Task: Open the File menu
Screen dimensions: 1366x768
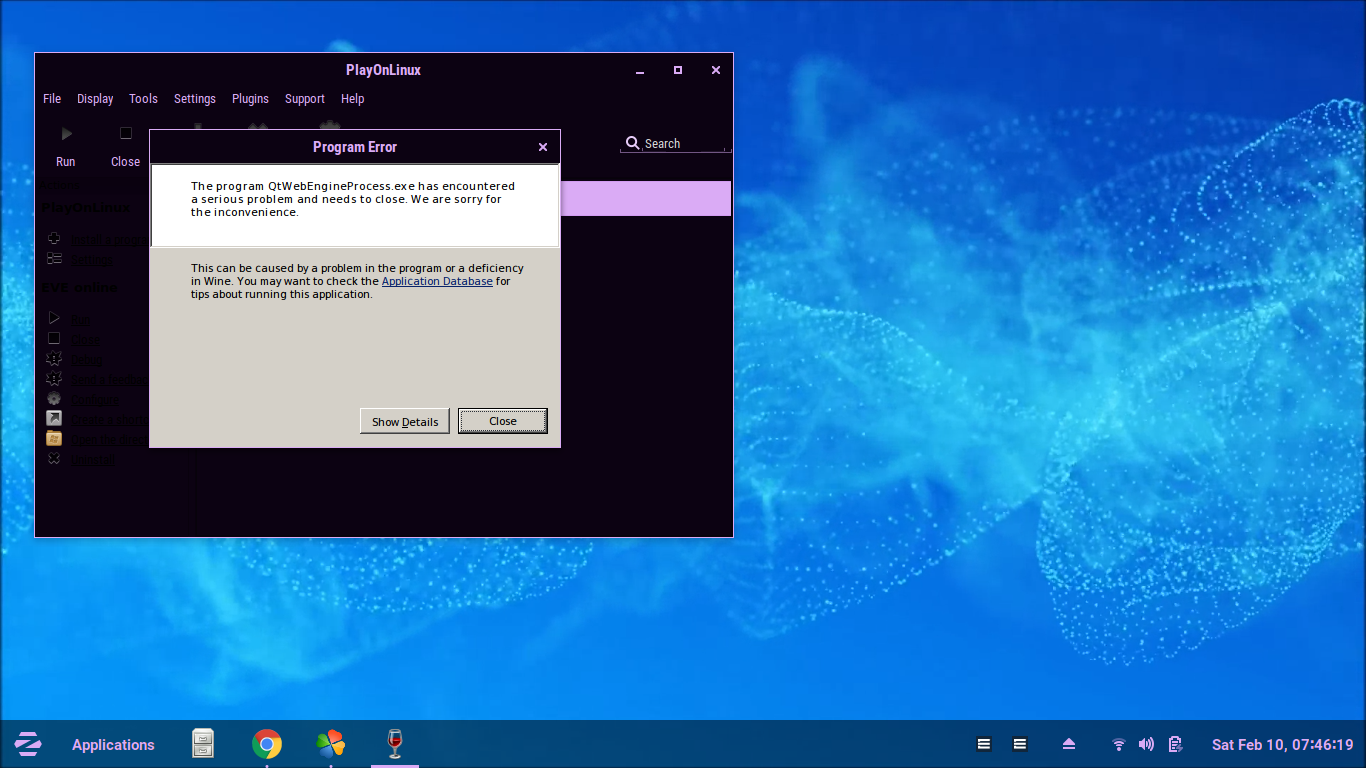Action: (52, 99)
